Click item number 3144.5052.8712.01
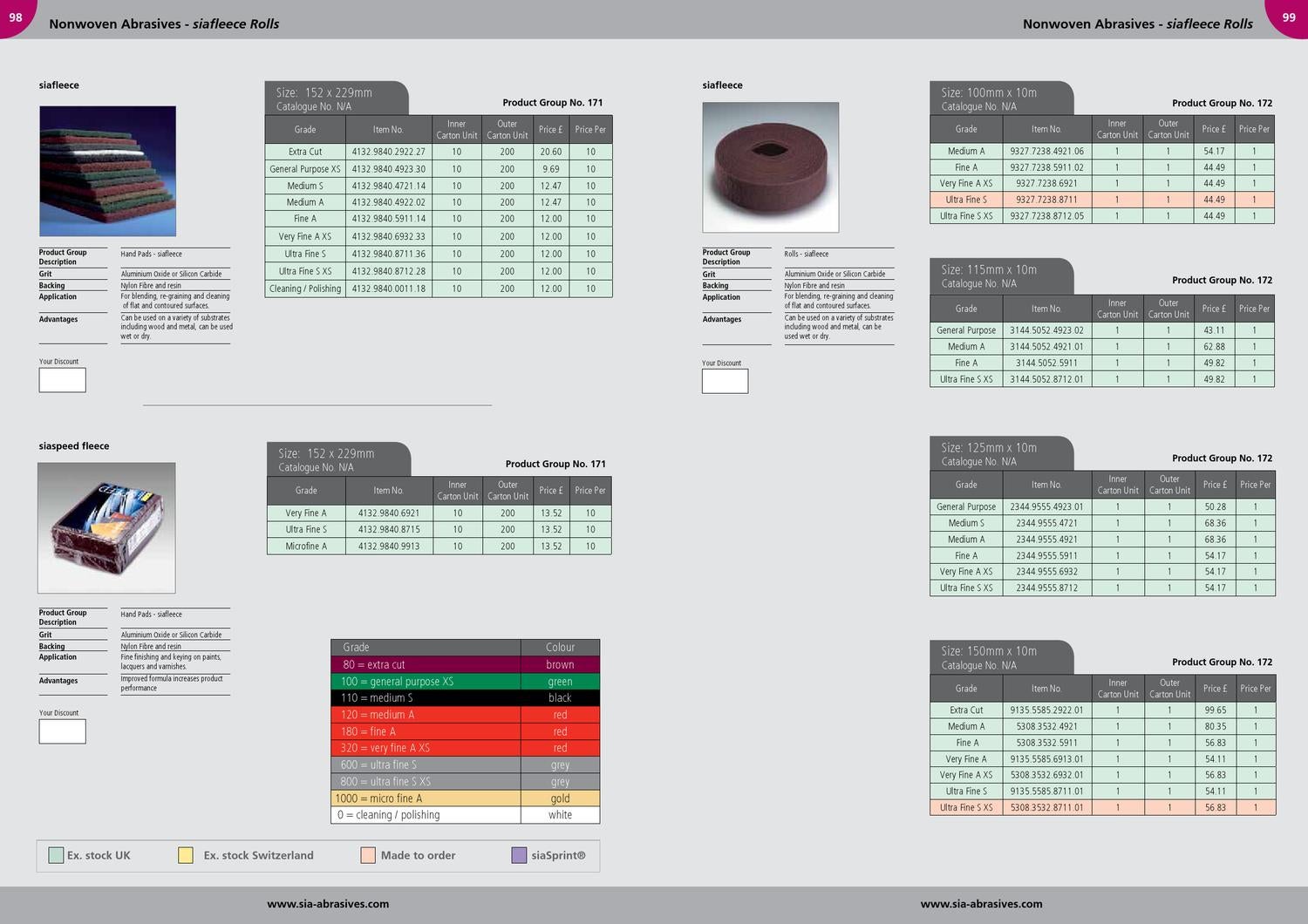 point(1047,379)
